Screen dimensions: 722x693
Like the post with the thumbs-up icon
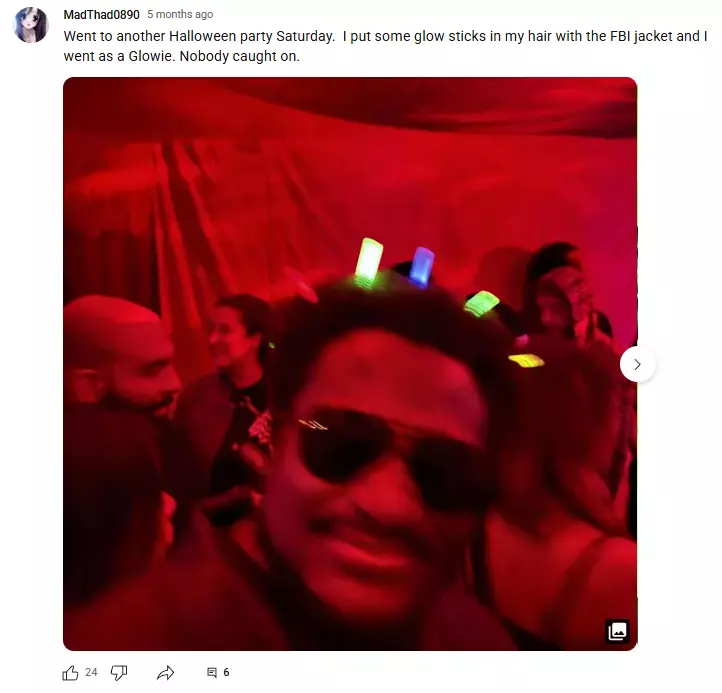coord(70,673)
